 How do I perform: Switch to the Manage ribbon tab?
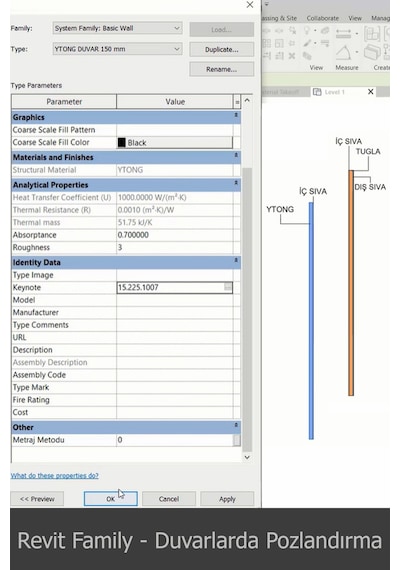[x=380, y=18]
